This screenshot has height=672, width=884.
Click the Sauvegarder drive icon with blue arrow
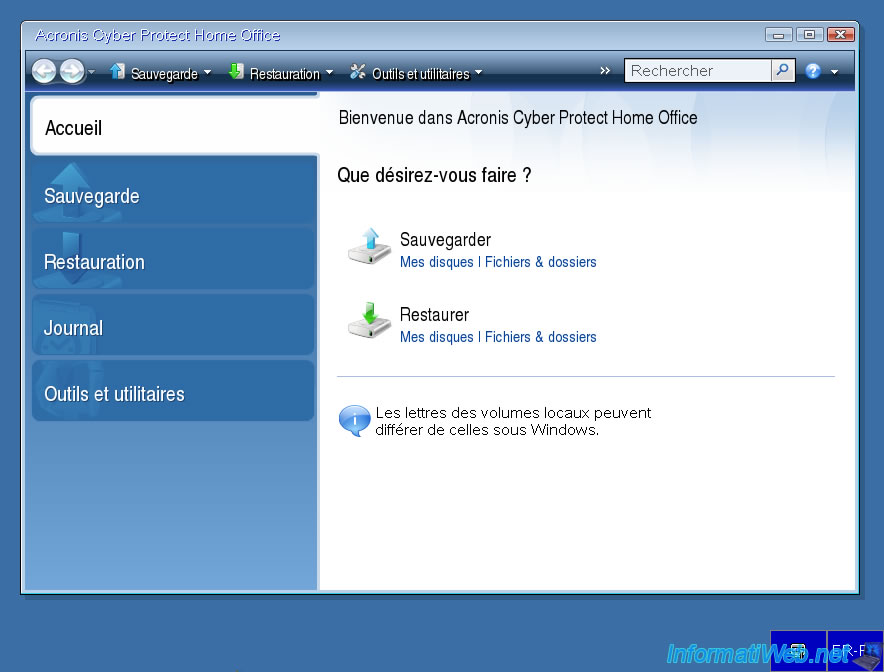coord(369,247)
